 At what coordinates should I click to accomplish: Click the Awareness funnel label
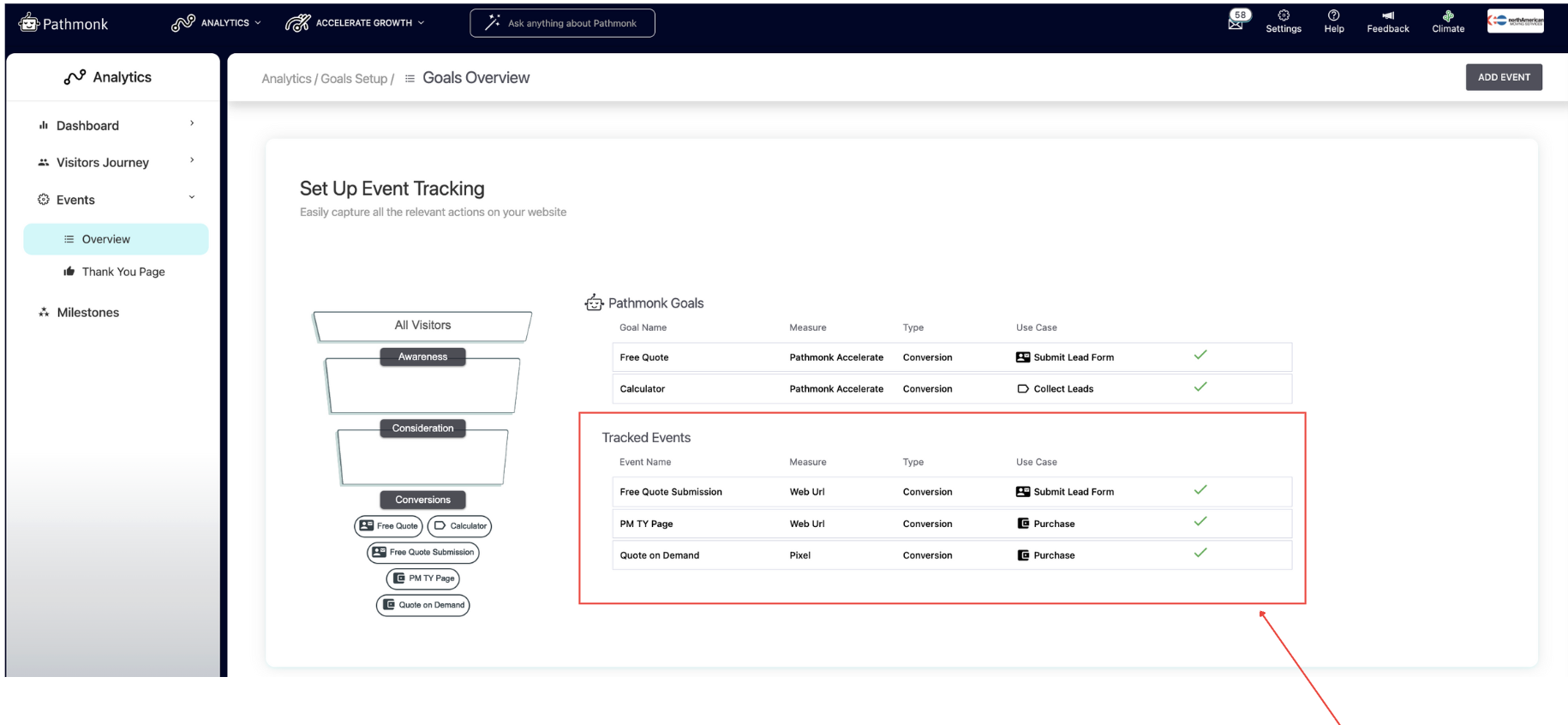422,357
